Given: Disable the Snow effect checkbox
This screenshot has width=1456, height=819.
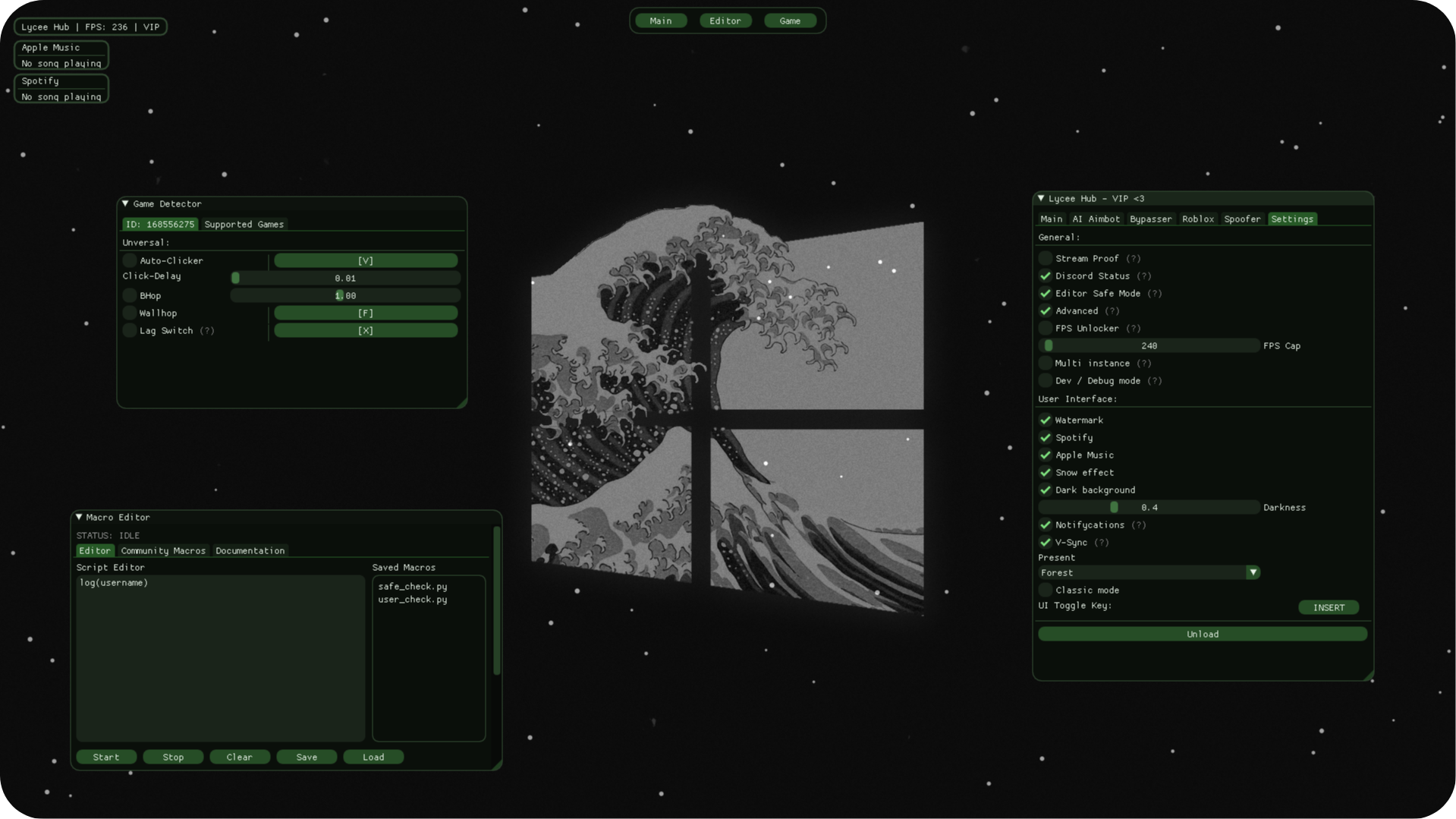Looking at the screenshot, I should [1046, 472].
